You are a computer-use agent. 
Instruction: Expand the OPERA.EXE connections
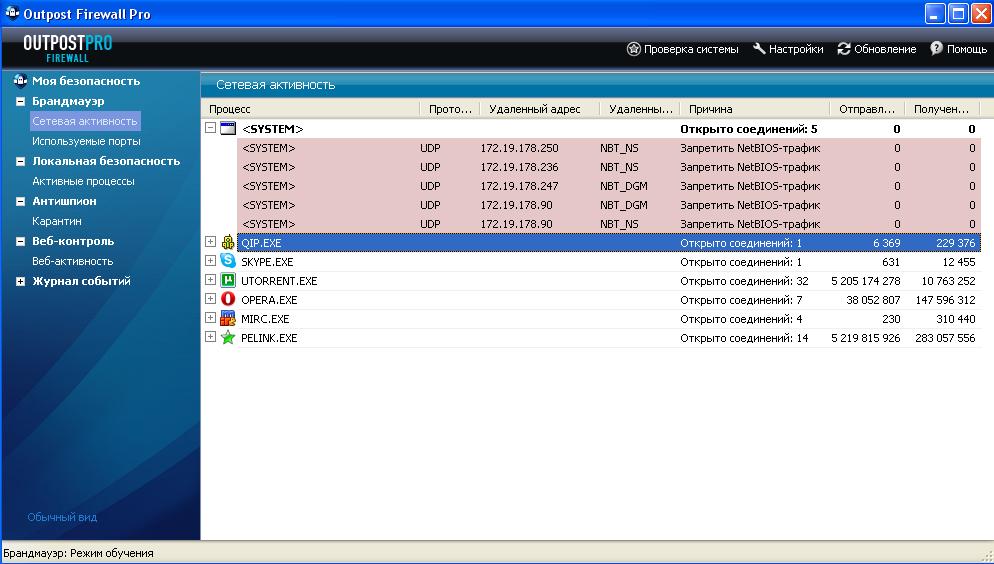210,298
